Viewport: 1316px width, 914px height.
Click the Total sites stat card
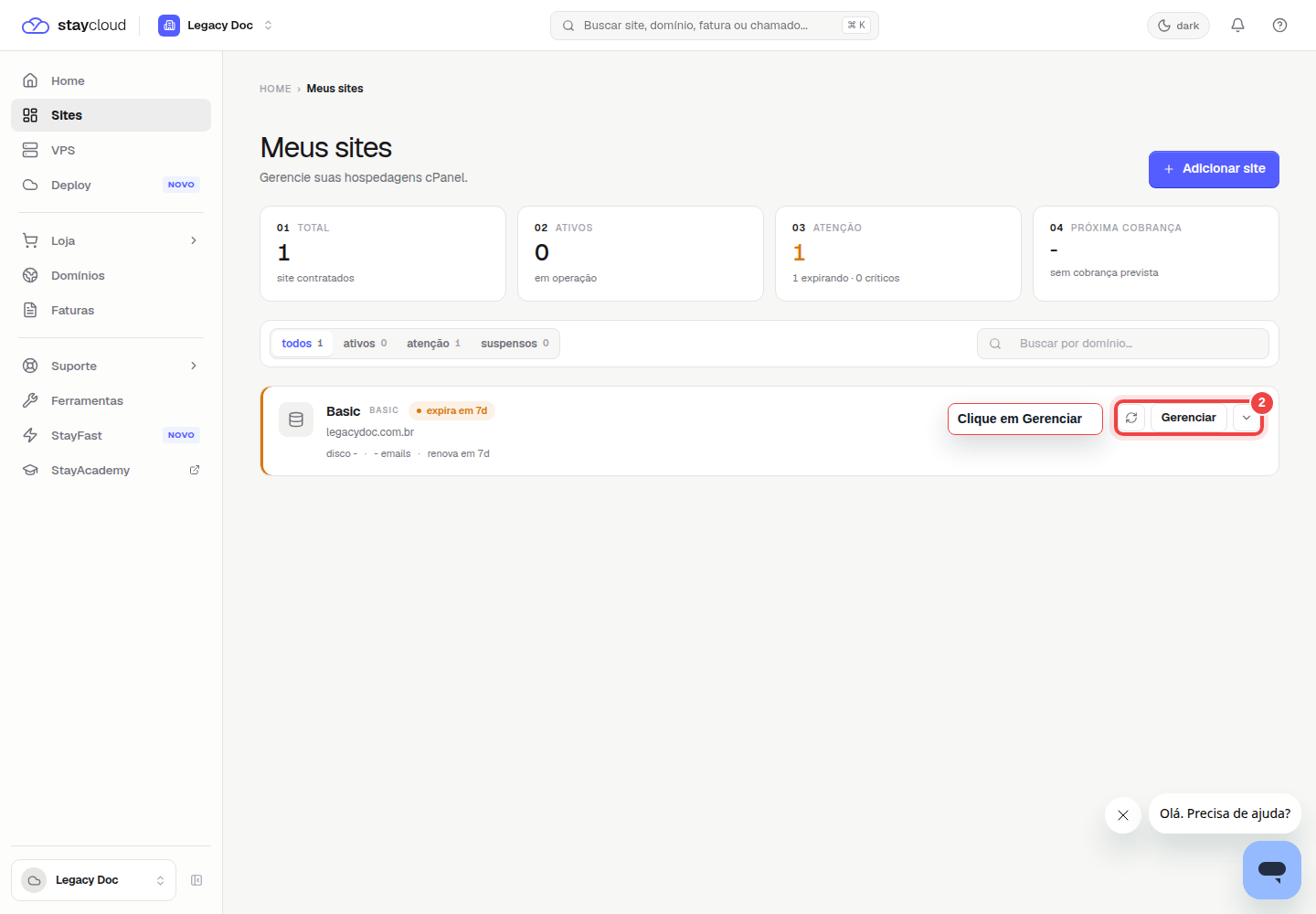coord(383,253)
